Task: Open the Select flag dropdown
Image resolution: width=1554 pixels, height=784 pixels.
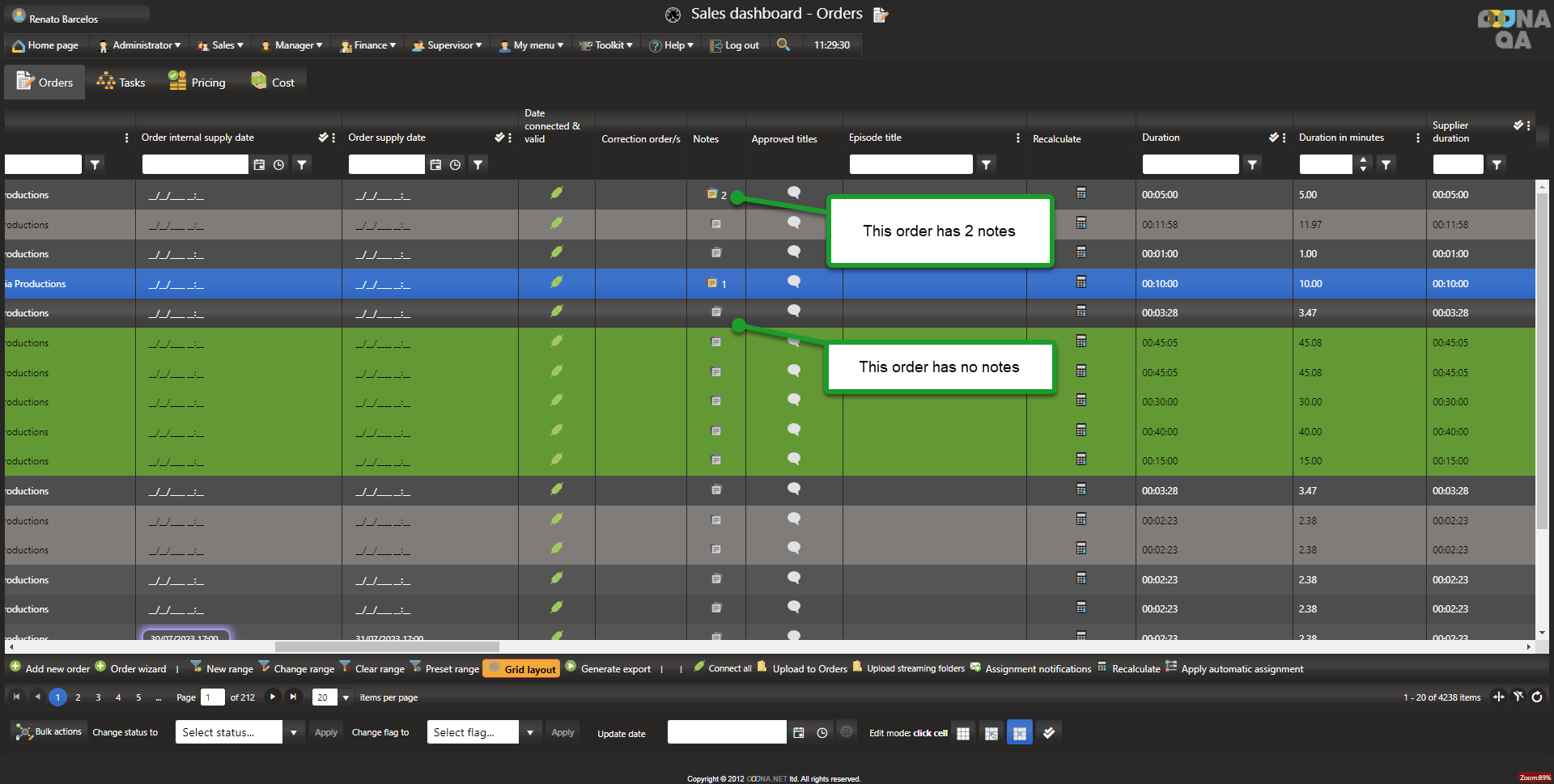Action: click(530, 733)
